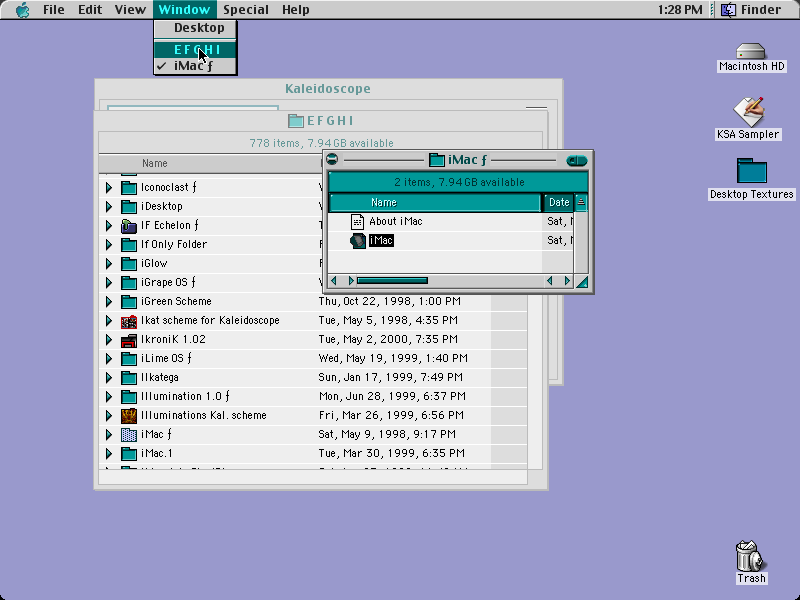
Task: Select the iDesktop folder icon
Action: [129, 207]
